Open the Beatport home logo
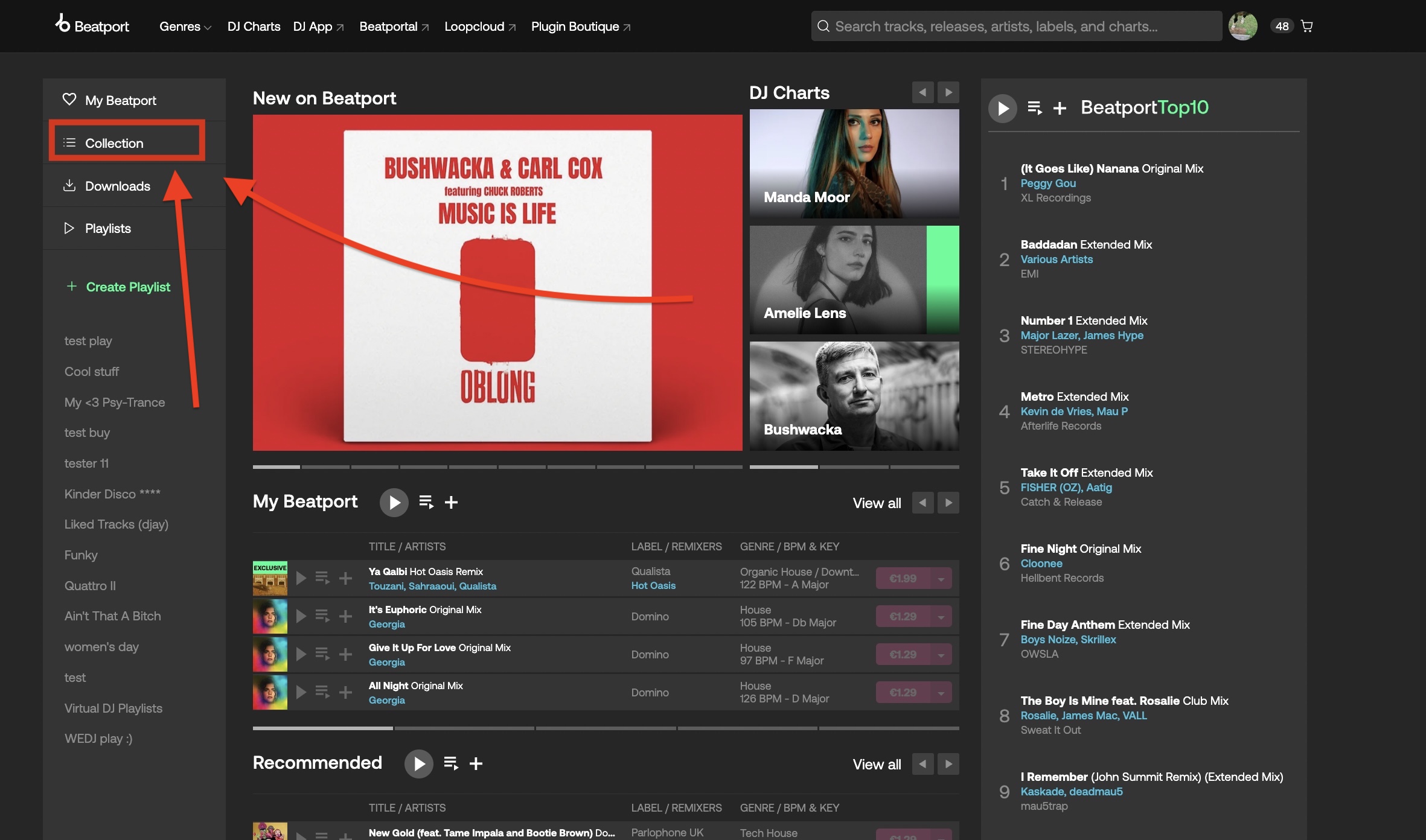The image size is (1426, 840). pyautogui.click(x=92, y=25)
